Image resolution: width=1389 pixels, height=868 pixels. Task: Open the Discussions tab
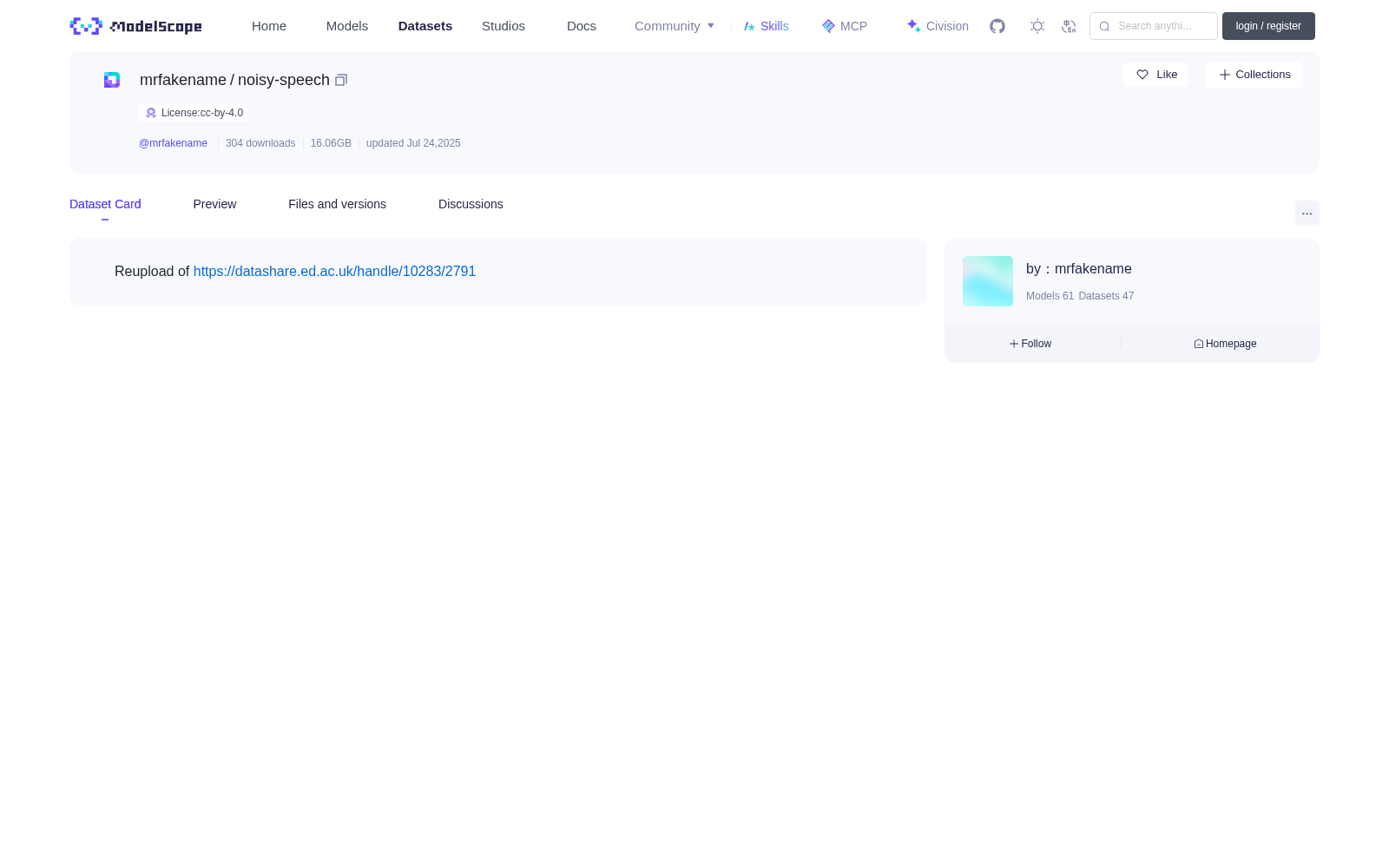coord(471,204)
